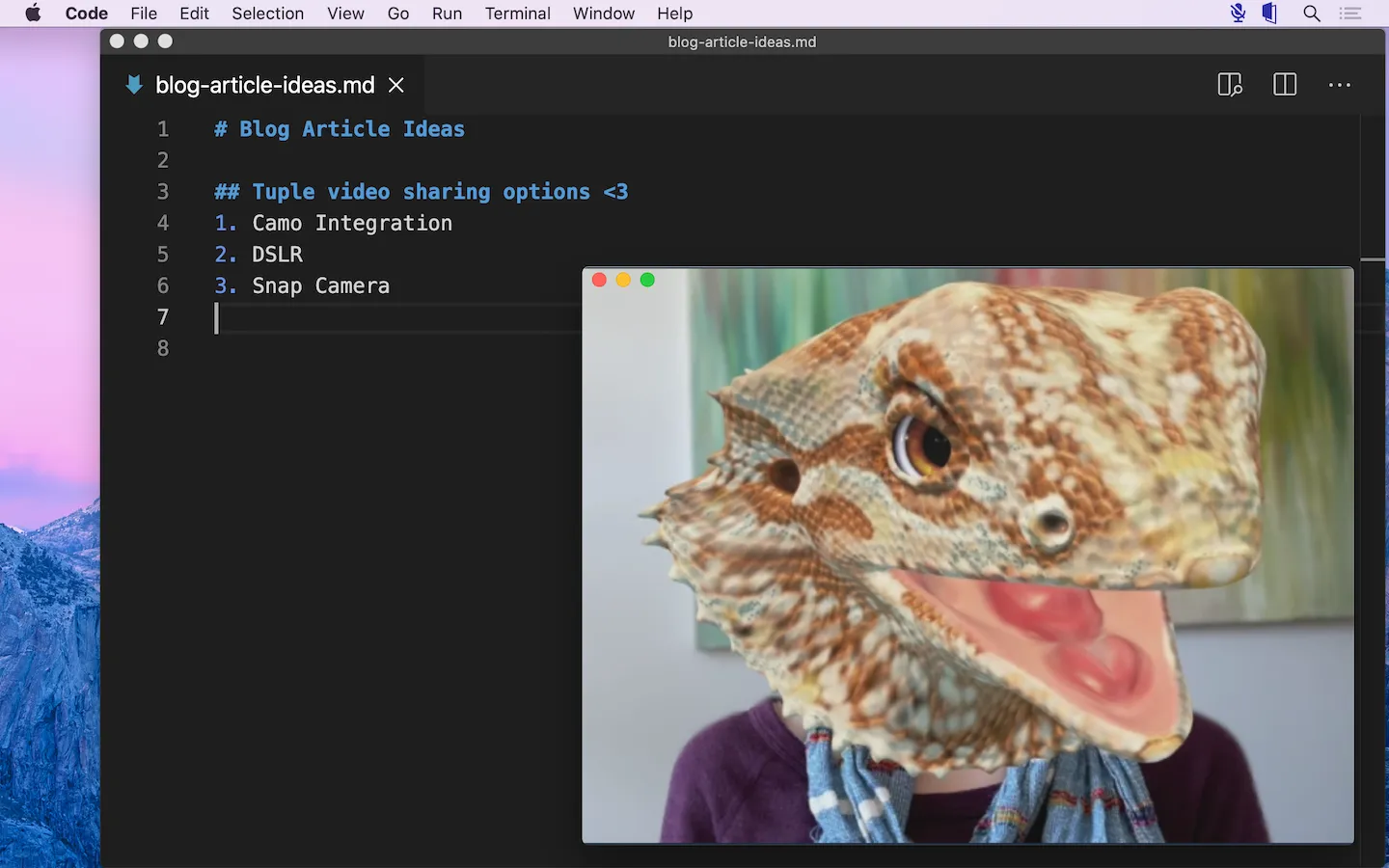Open the View menu
The width and height of the screenshot is (1389, 868).
click(x=345, y=14)
